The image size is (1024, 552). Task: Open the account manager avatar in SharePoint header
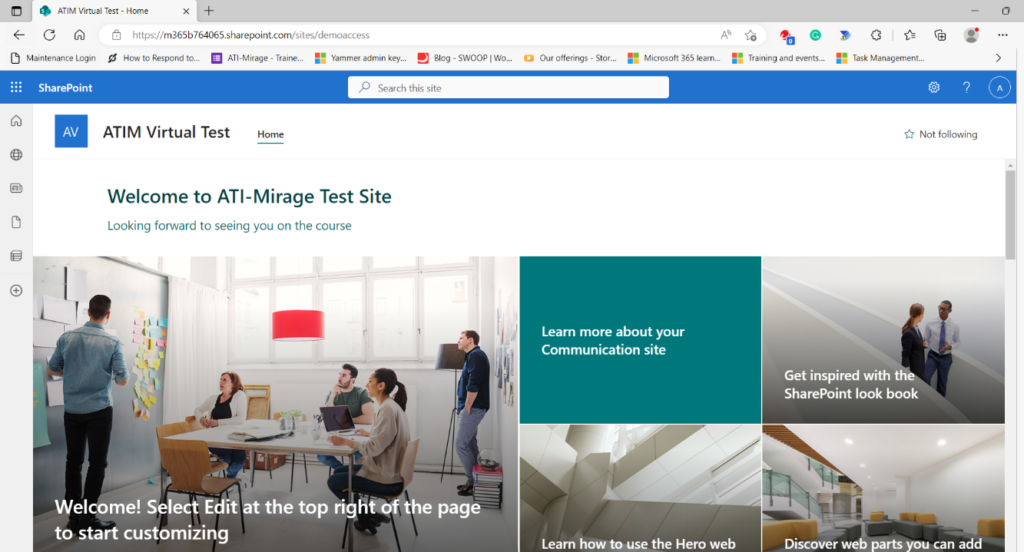(999, 88)
